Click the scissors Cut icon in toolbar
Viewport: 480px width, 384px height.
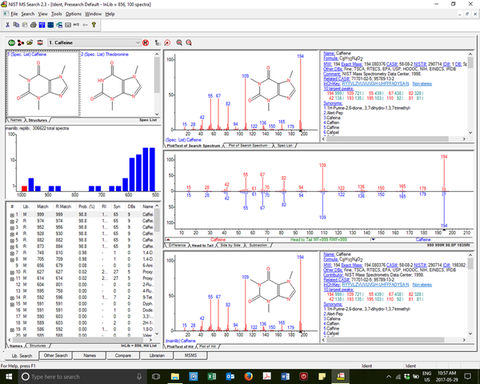tap(8, 25)
